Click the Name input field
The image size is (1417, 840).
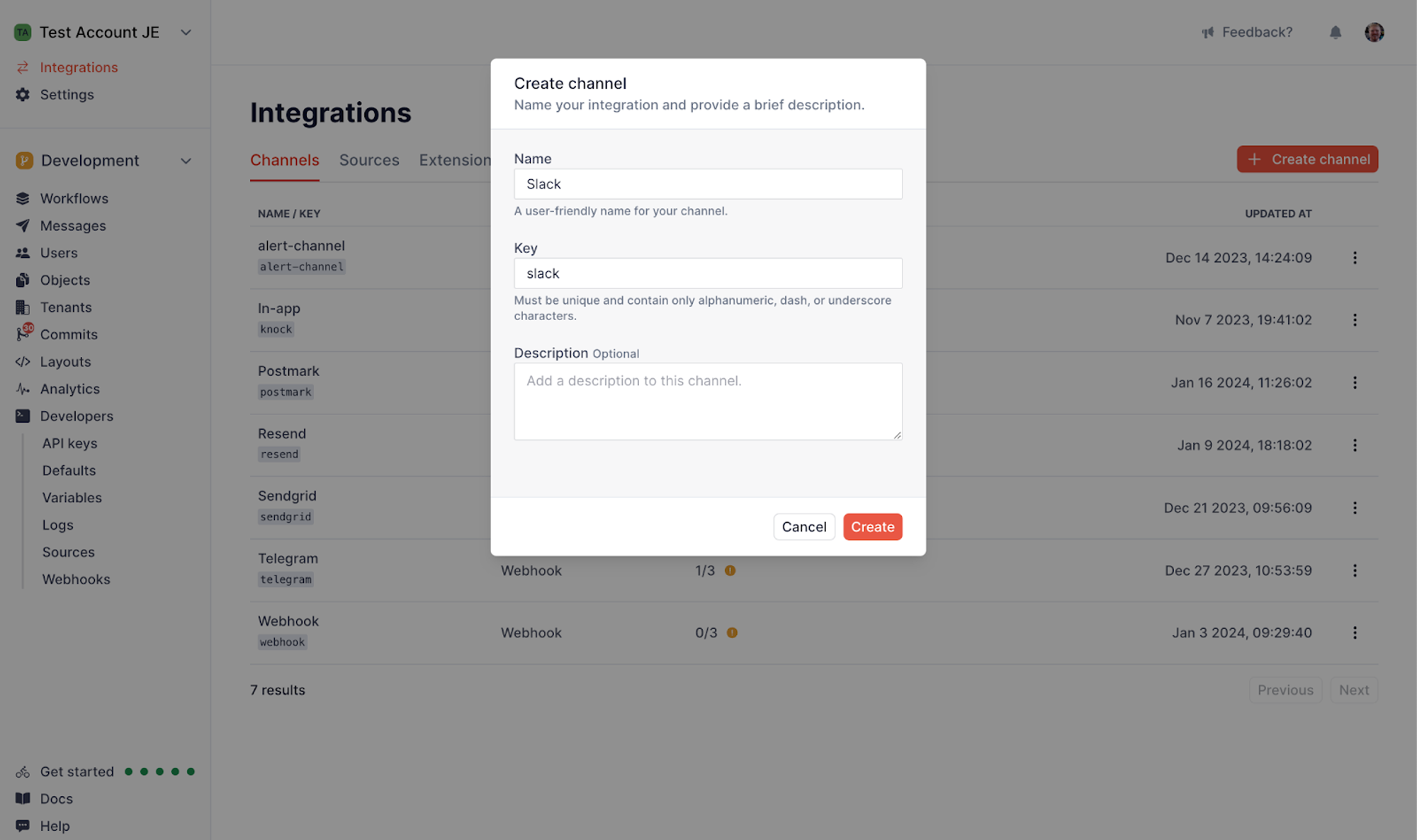708,184
